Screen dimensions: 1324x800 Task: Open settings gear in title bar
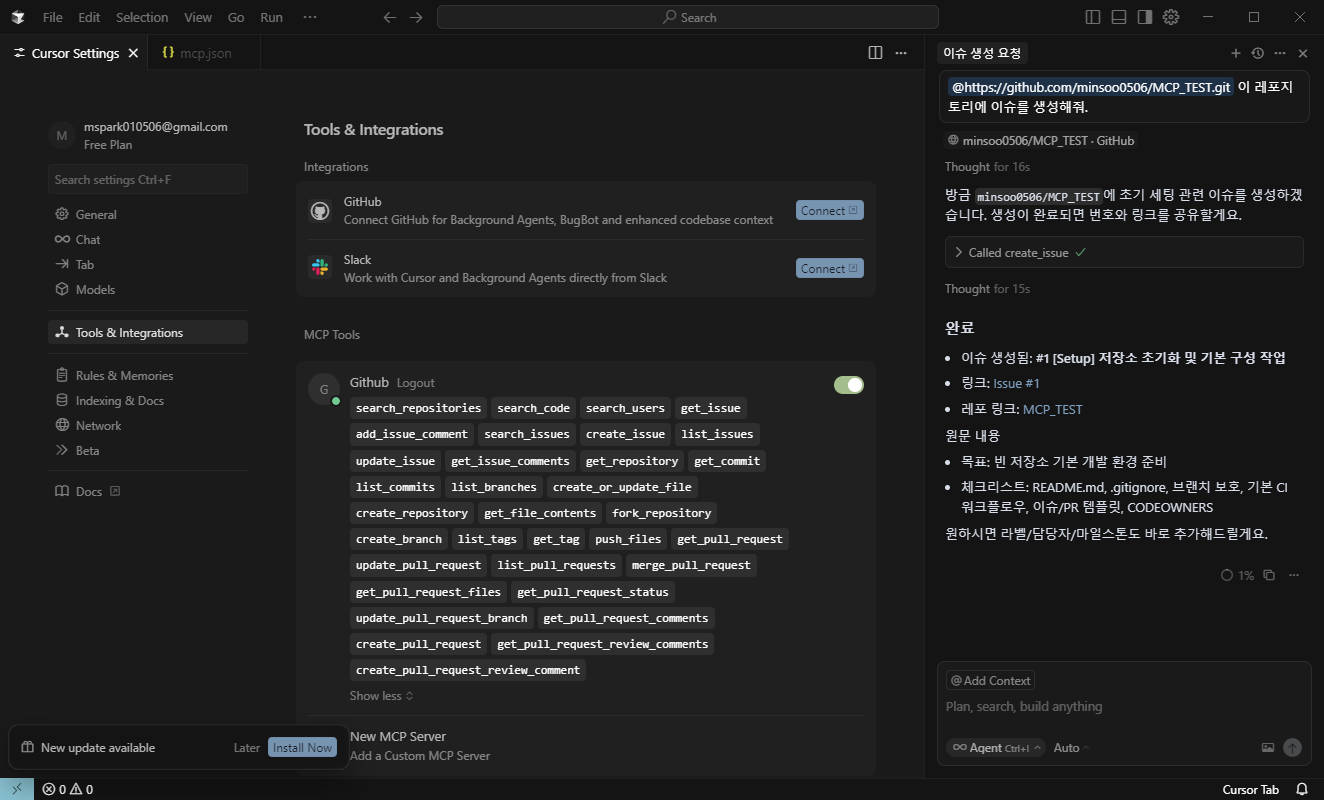point(1171,17)
